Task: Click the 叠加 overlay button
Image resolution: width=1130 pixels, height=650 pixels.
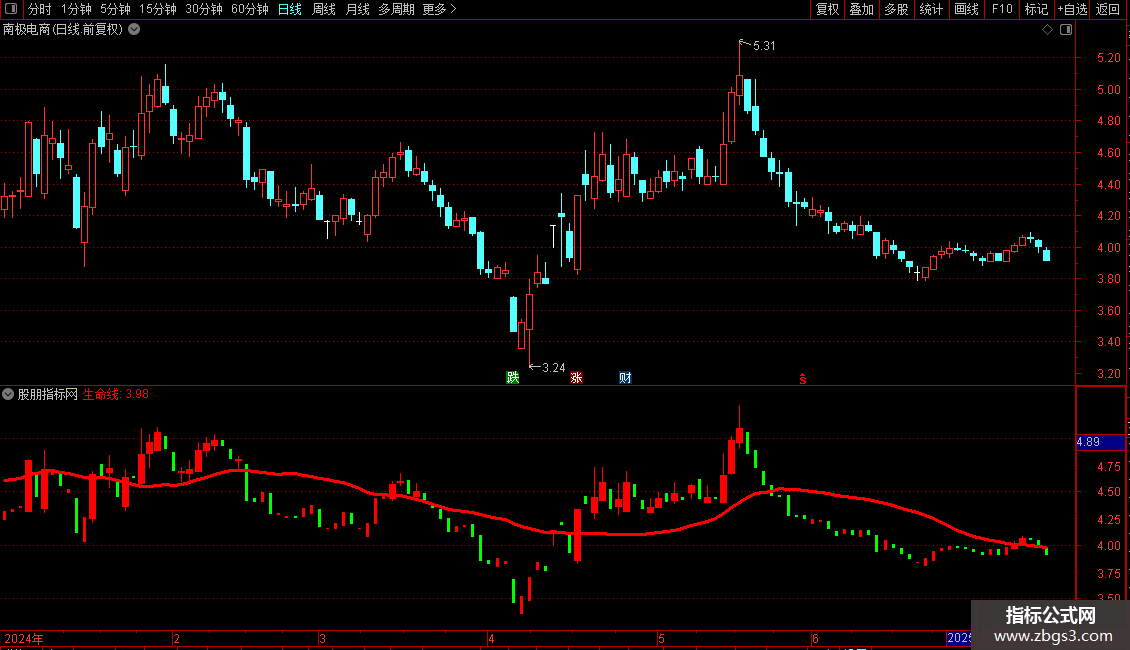Action: tap(861, 9)
